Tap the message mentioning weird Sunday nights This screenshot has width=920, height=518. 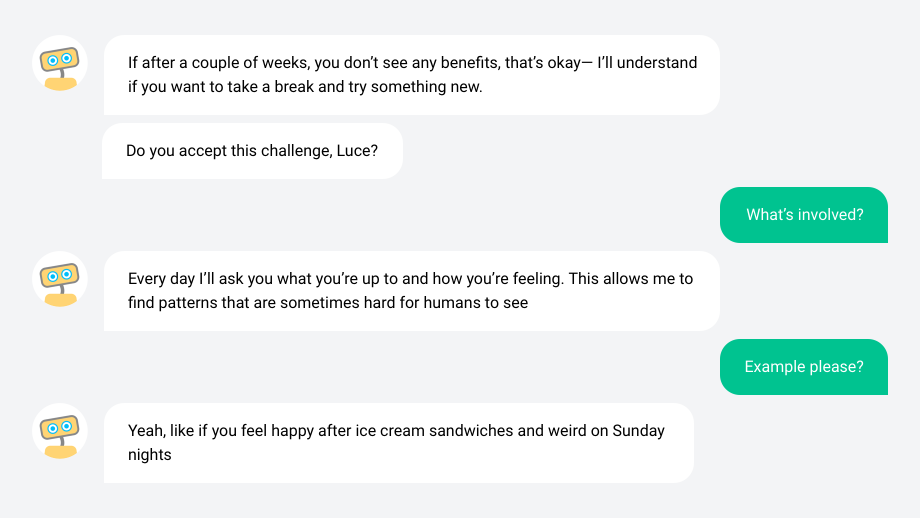tap(399, 443)
